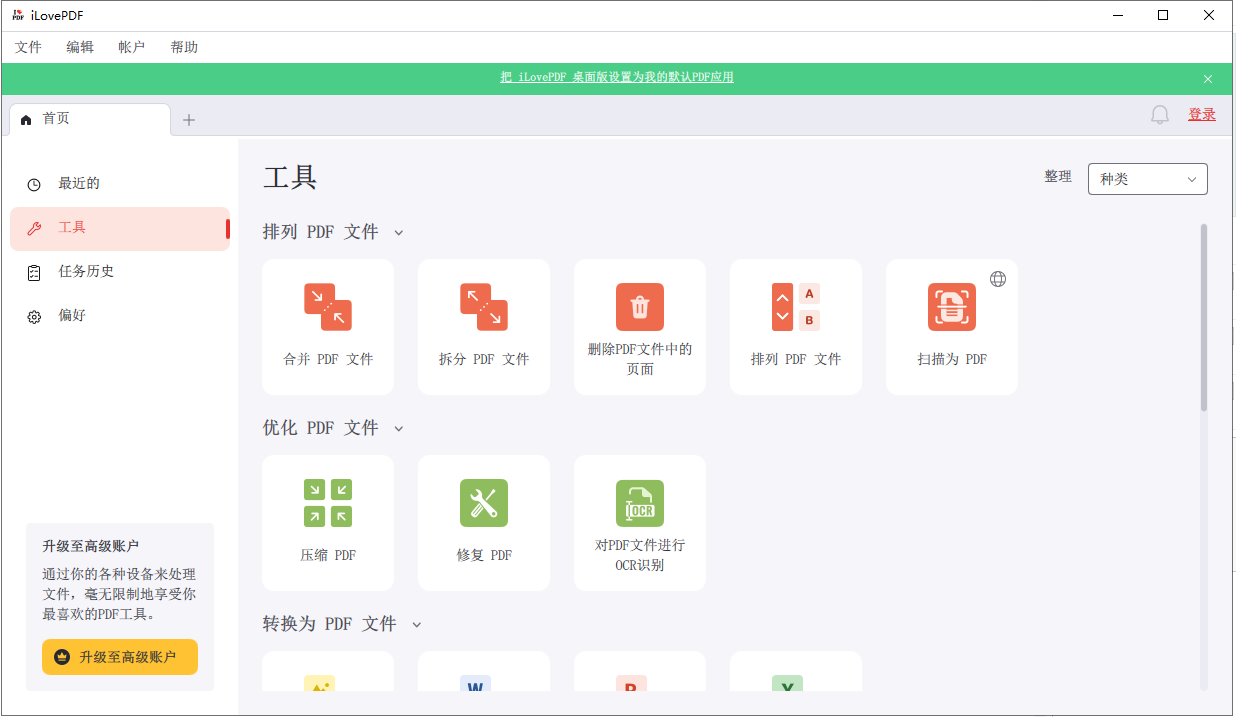Open 偏好 settings in the sidebar

120,316
